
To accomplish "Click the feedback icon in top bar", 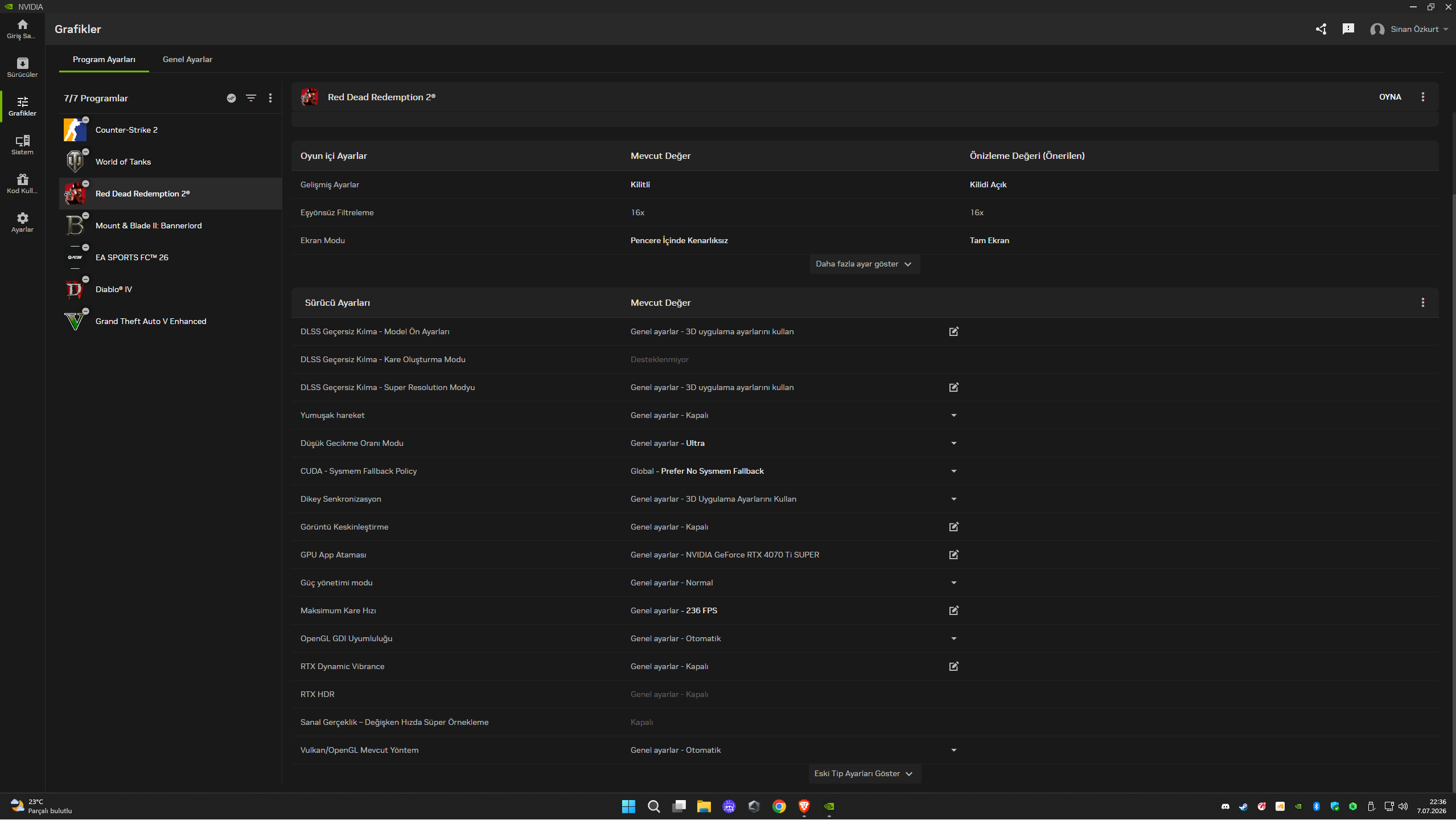I will (x=1348, y=29).
